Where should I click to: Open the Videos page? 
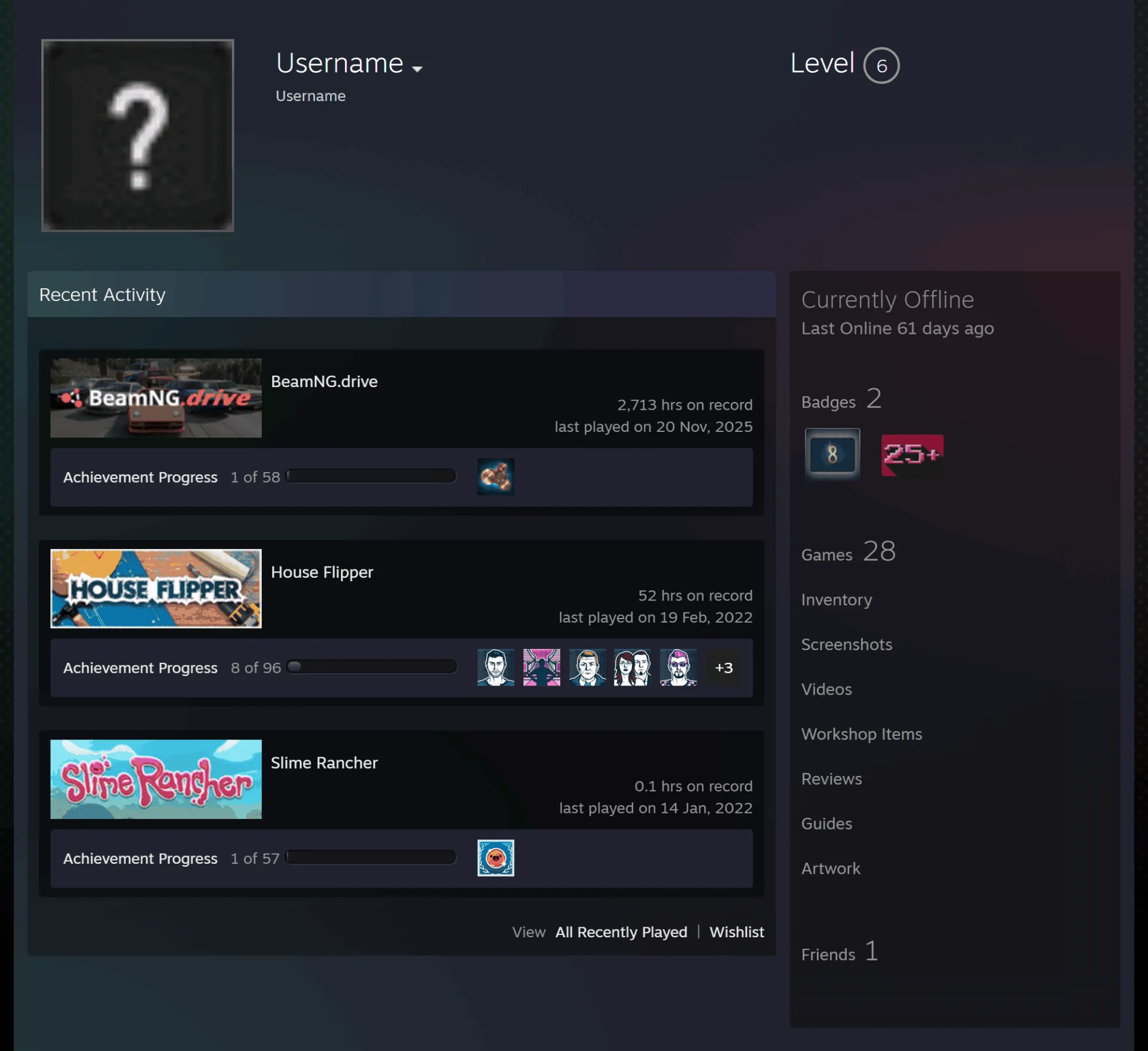point(826,689)
